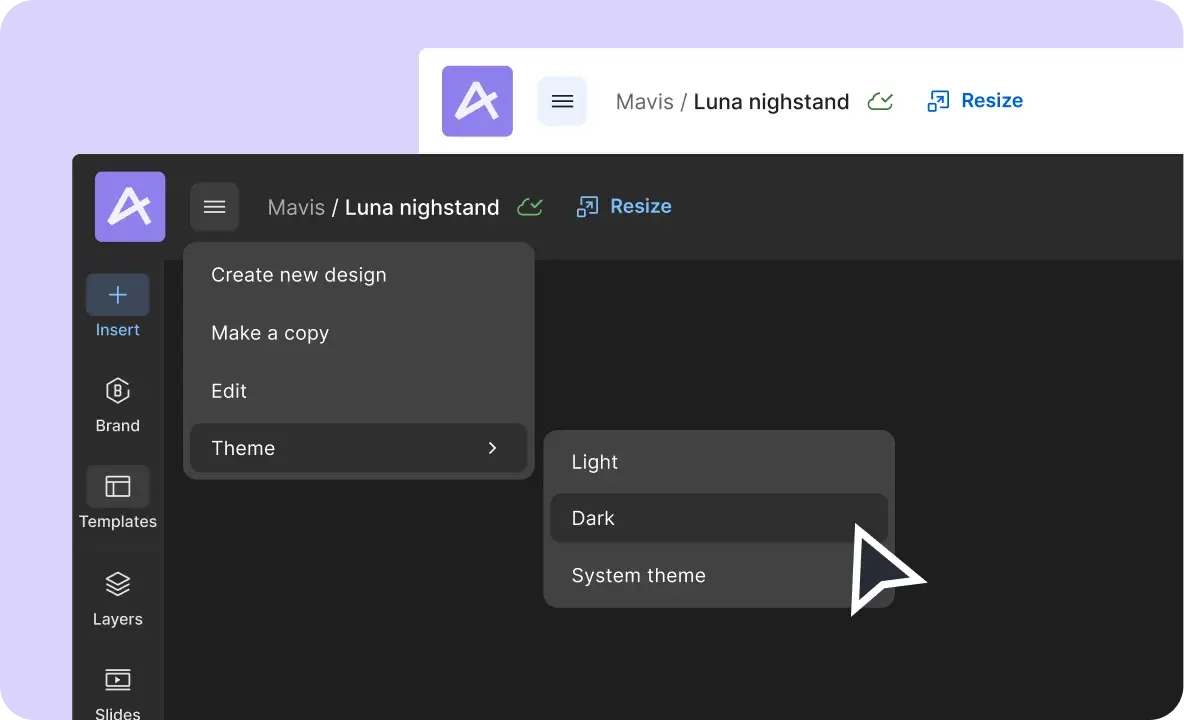This screenshot has height=720, width=1184.
Task: Select Create new design from the menu
Action: point(298,275)
